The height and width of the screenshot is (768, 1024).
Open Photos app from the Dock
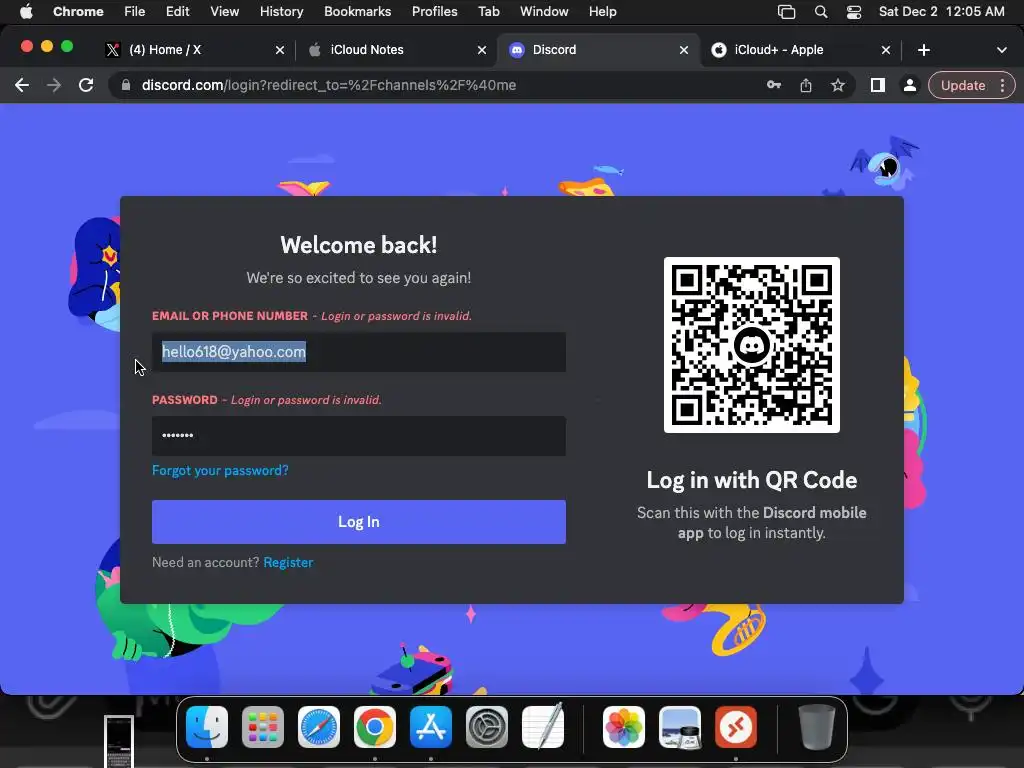(624, 727)
